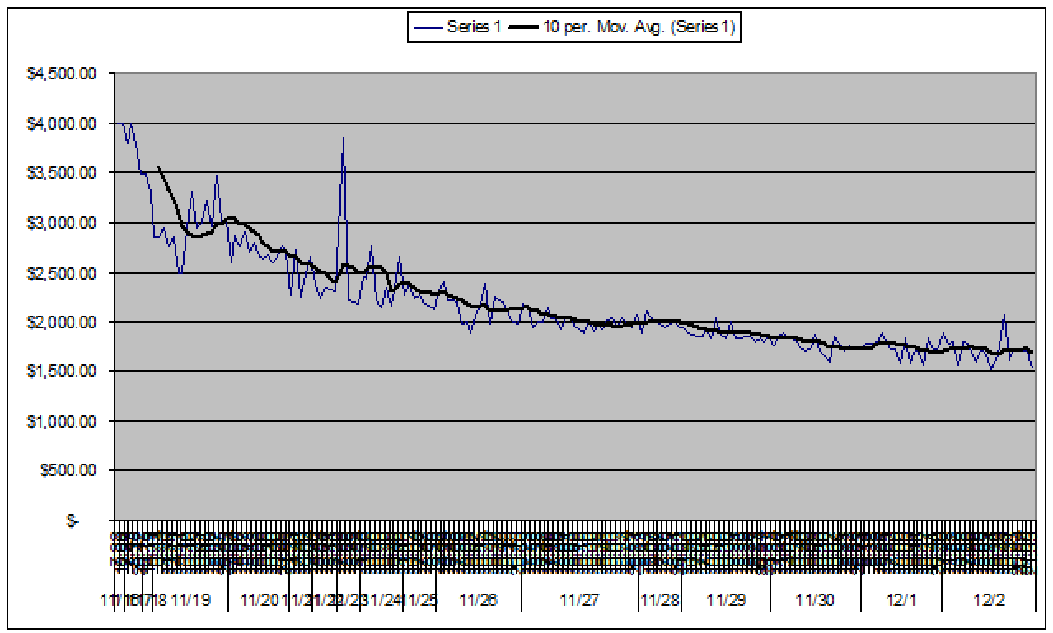This screenshot has width=1053, height=633.
Task: Select the $1,000.00 axis value
Action: pos(64,421)
